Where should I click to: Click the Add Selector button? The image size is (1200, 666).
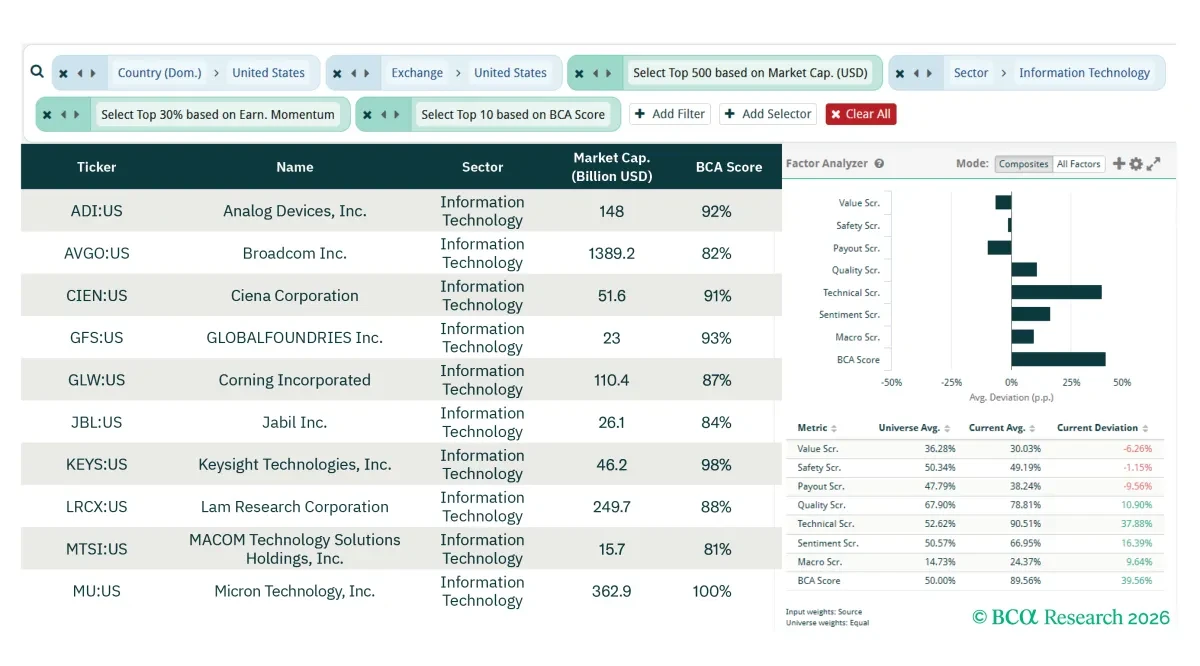tap(768, 114)
